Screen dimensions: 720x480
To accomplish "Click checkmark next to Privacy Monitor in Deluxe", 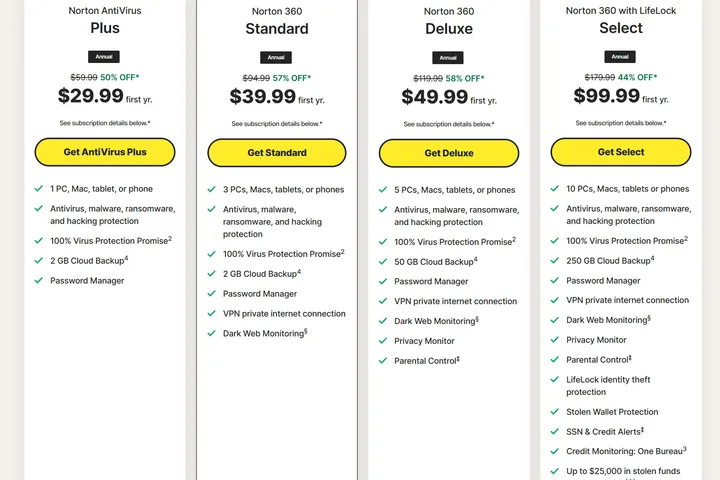I will coord(384,341).
